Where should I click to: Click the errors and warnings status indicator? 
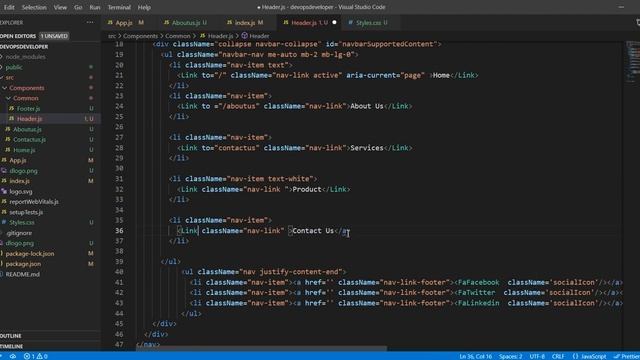36,356
